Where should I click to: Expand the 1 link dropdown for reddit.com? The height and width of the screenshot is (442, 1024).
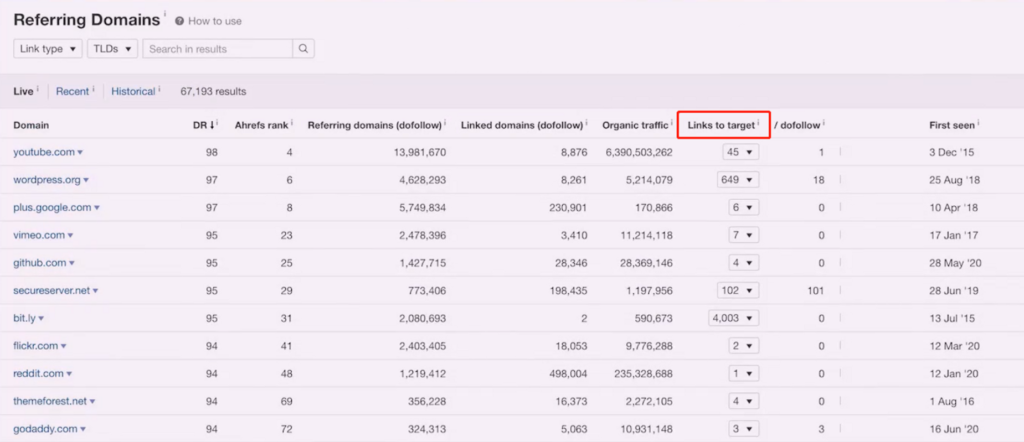[744, 373]
